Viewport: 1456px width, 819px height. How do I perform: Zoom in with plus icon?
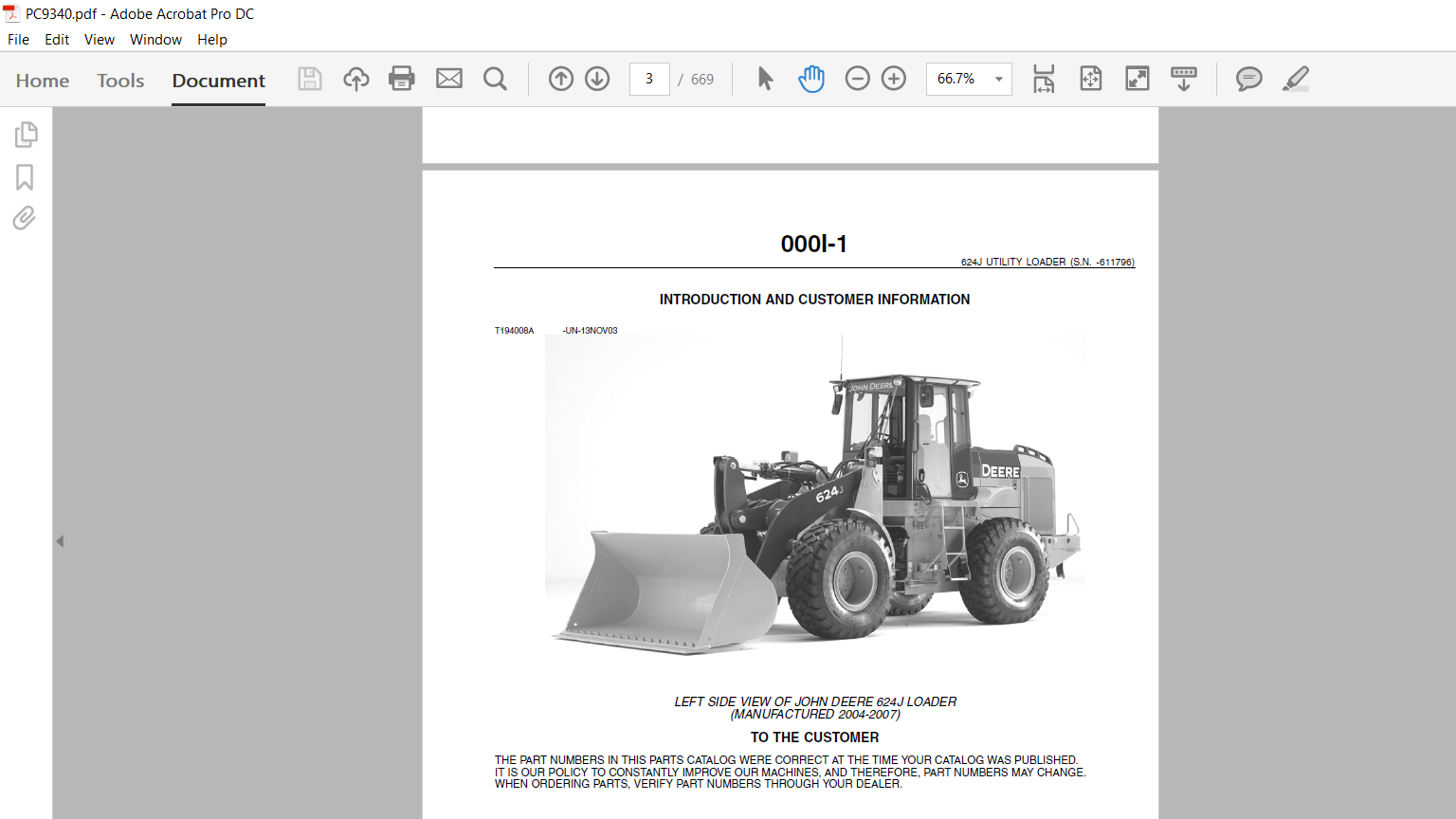[894, 79]
